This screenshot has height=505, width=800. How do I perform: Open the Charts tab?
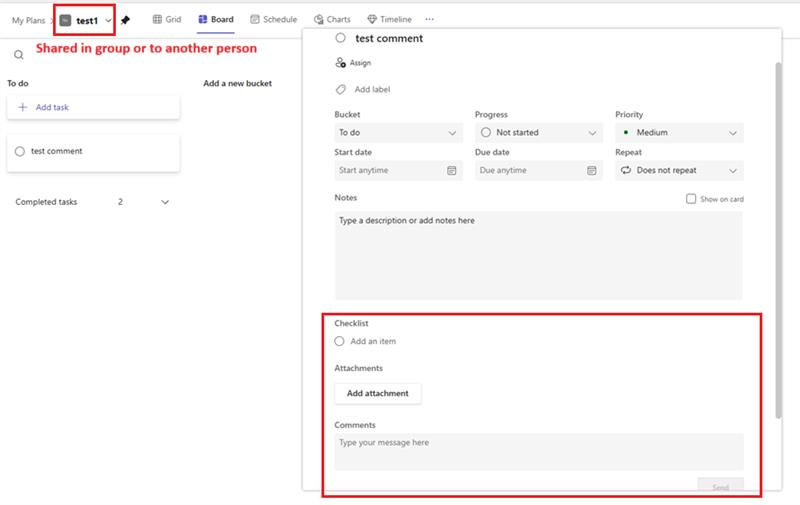coord(332,19)
